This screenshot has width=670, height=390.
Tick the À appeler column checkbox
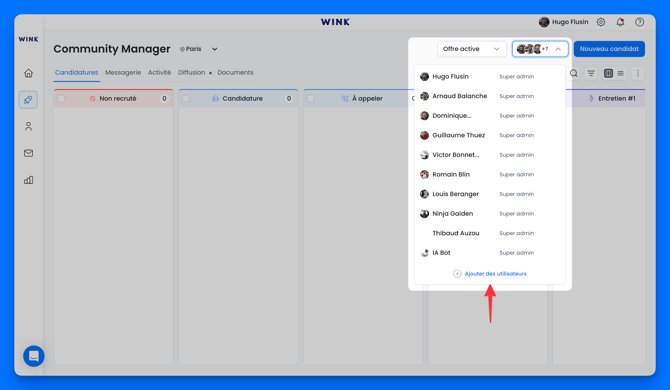coord(311,99)
